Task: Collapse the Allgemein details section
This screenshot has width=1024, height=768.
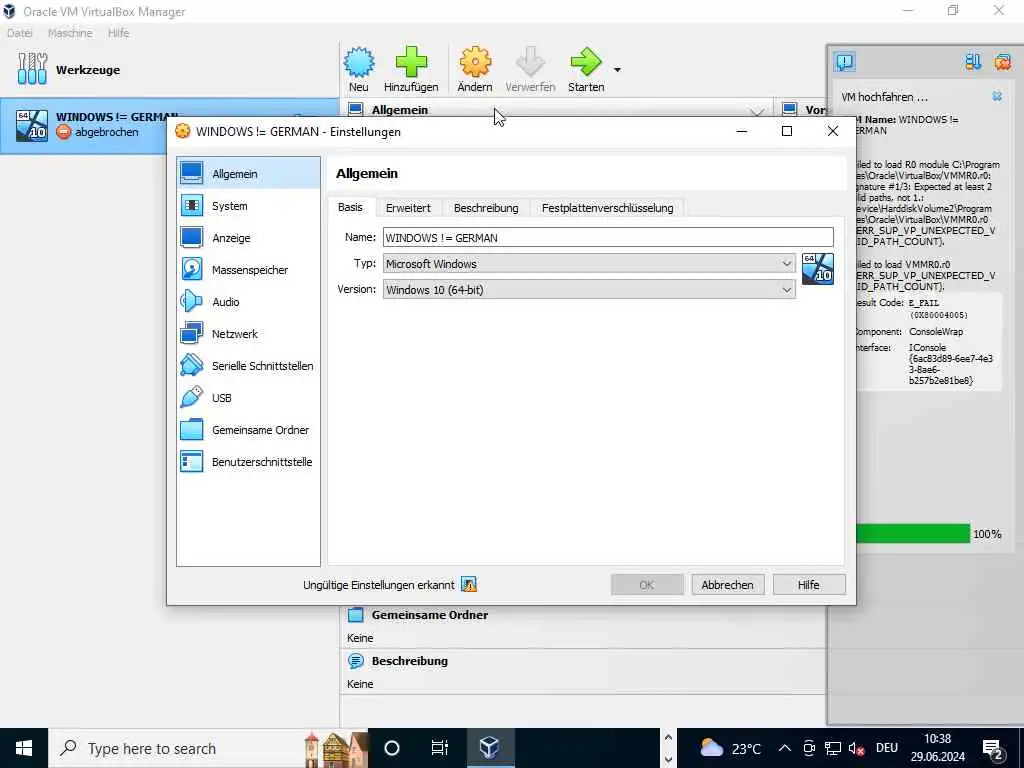Action: click(756, 112)
